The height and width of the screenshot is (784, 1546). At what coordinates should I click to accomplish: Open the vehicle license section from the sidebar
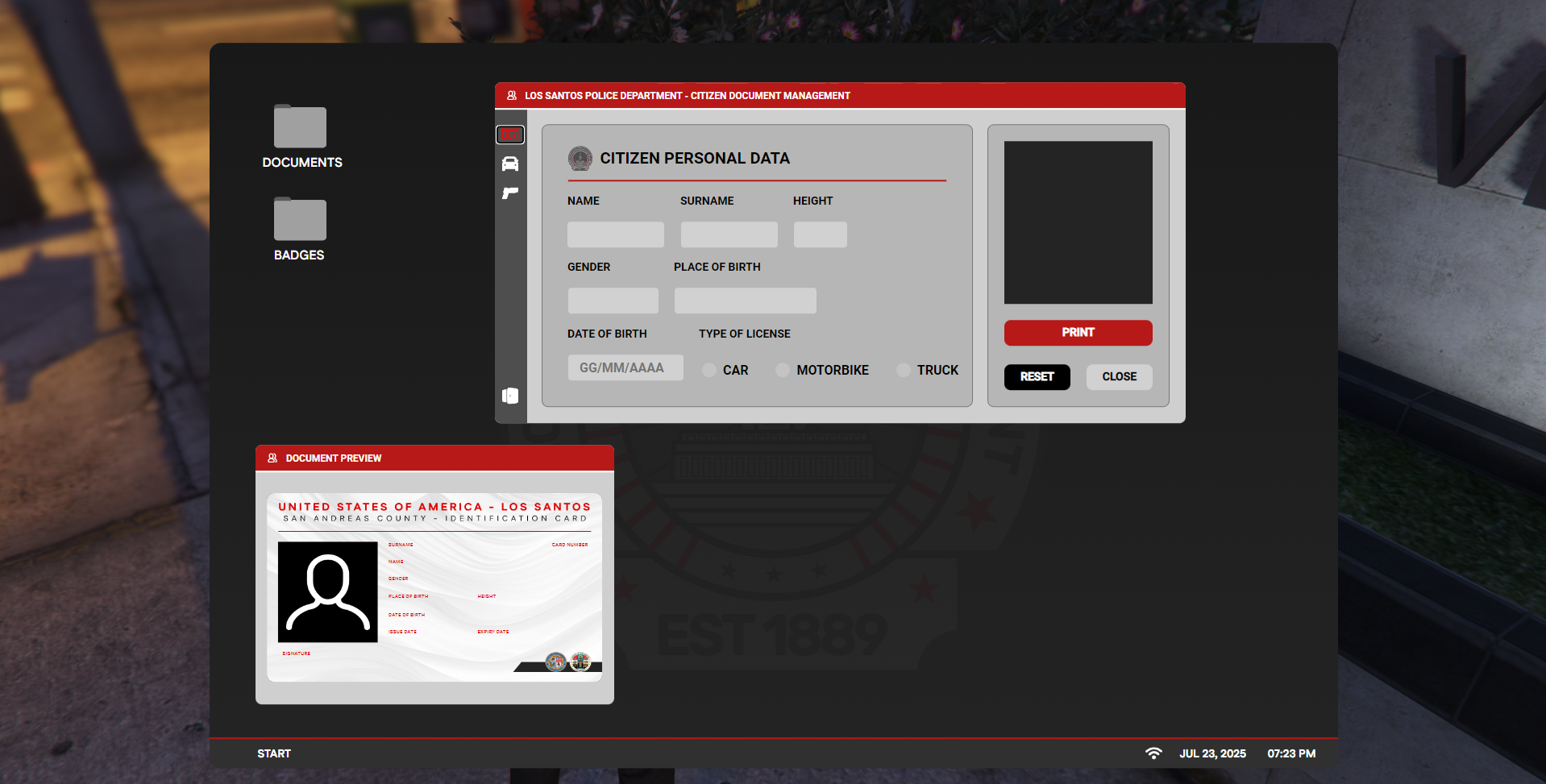point(510,164)
